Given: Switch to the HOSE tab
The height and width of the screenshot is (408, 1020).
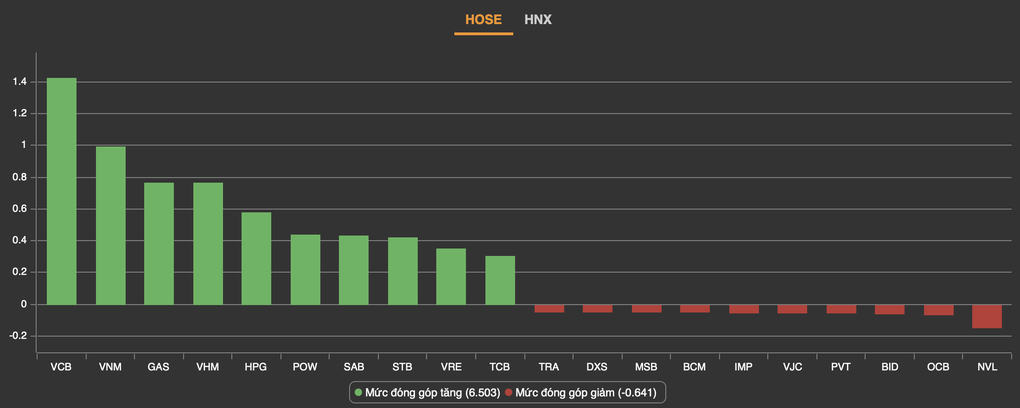Looking at the screenshot, I should (x=483, y=20).
